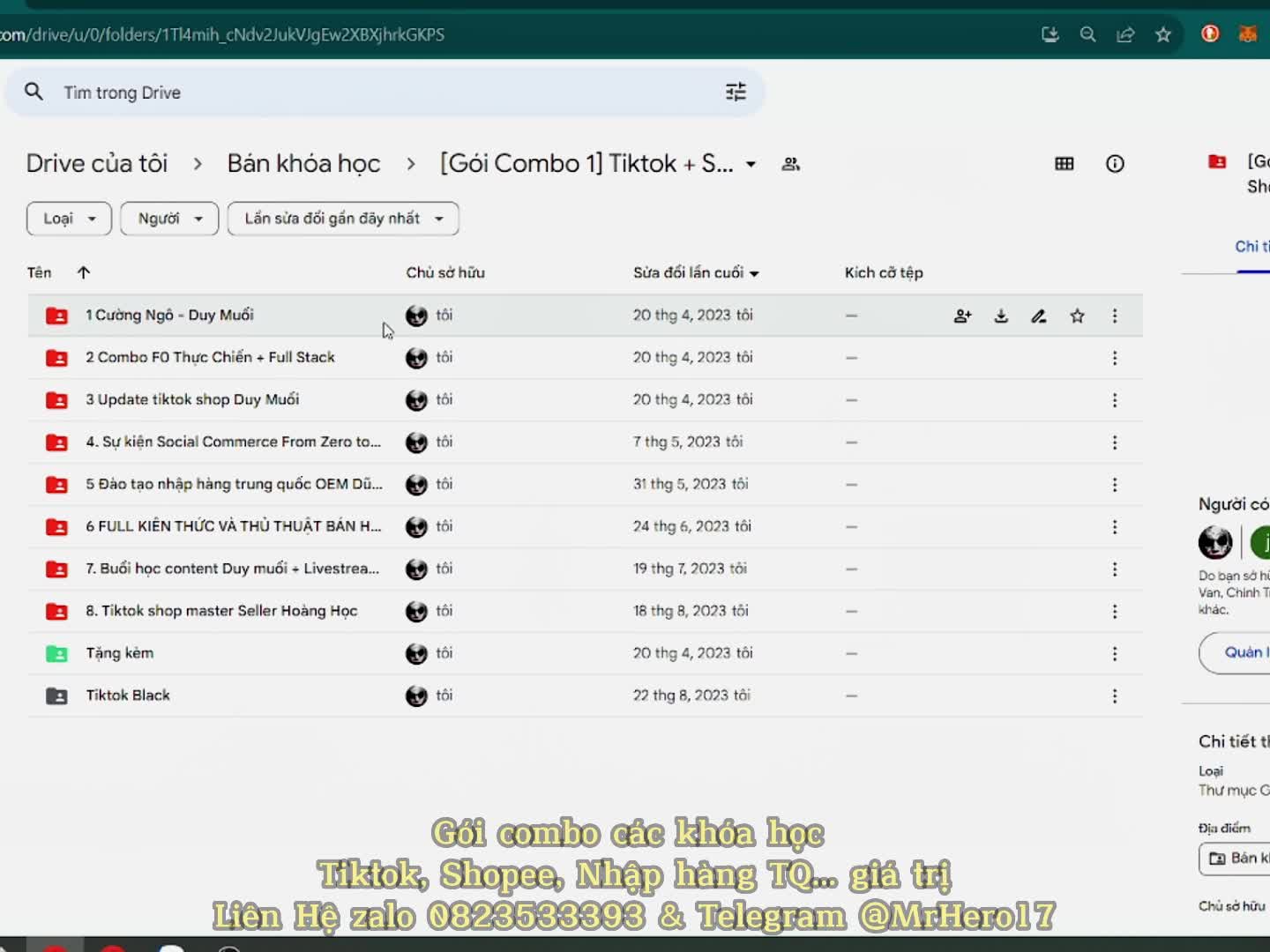Open the '[Gói Combo 1] Tiktok + S...' folder dropdown
The image size is (1270, 952).
tap(751, 163)
